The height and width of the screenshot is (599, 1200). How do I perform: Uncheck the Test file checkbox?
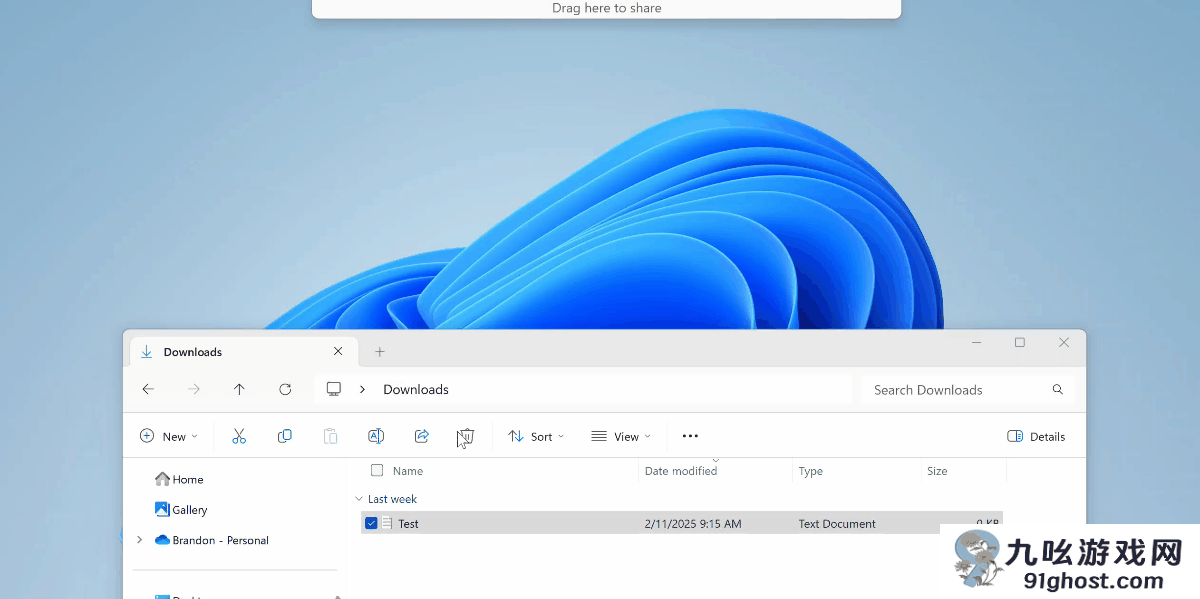click(371, 523)
